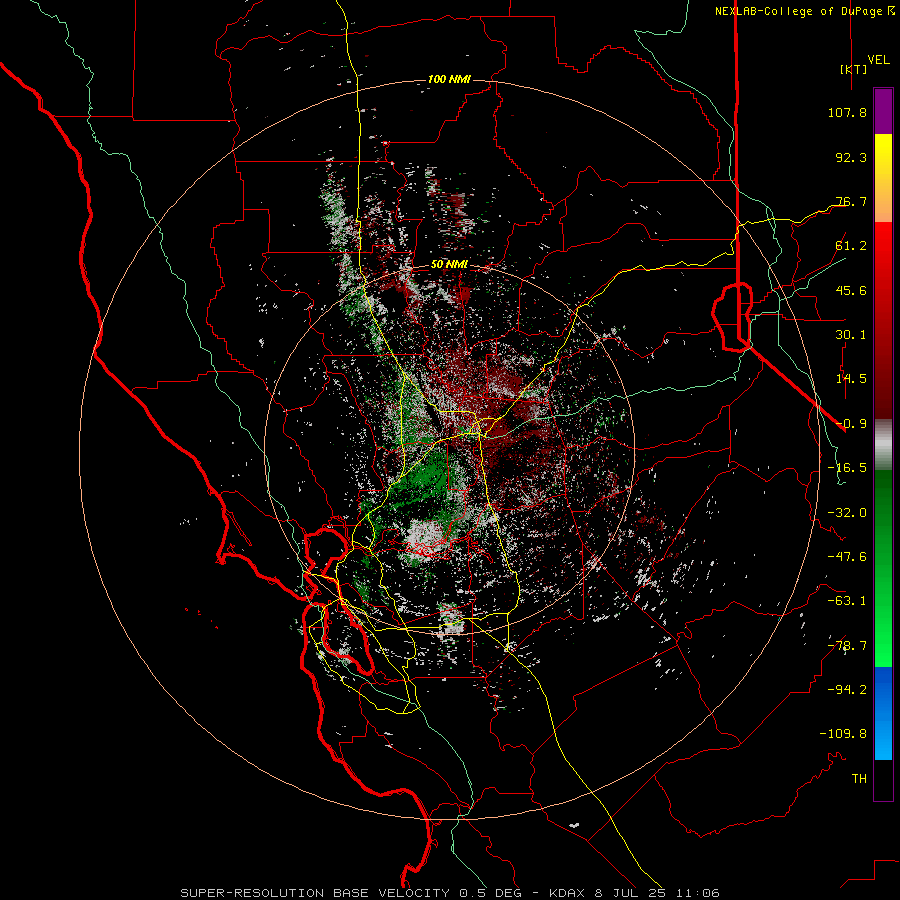The height and width of the screenshot is (900, 900).
Task: Click the 30.1 velocity scale value
Action: click(x=851, y=335)
